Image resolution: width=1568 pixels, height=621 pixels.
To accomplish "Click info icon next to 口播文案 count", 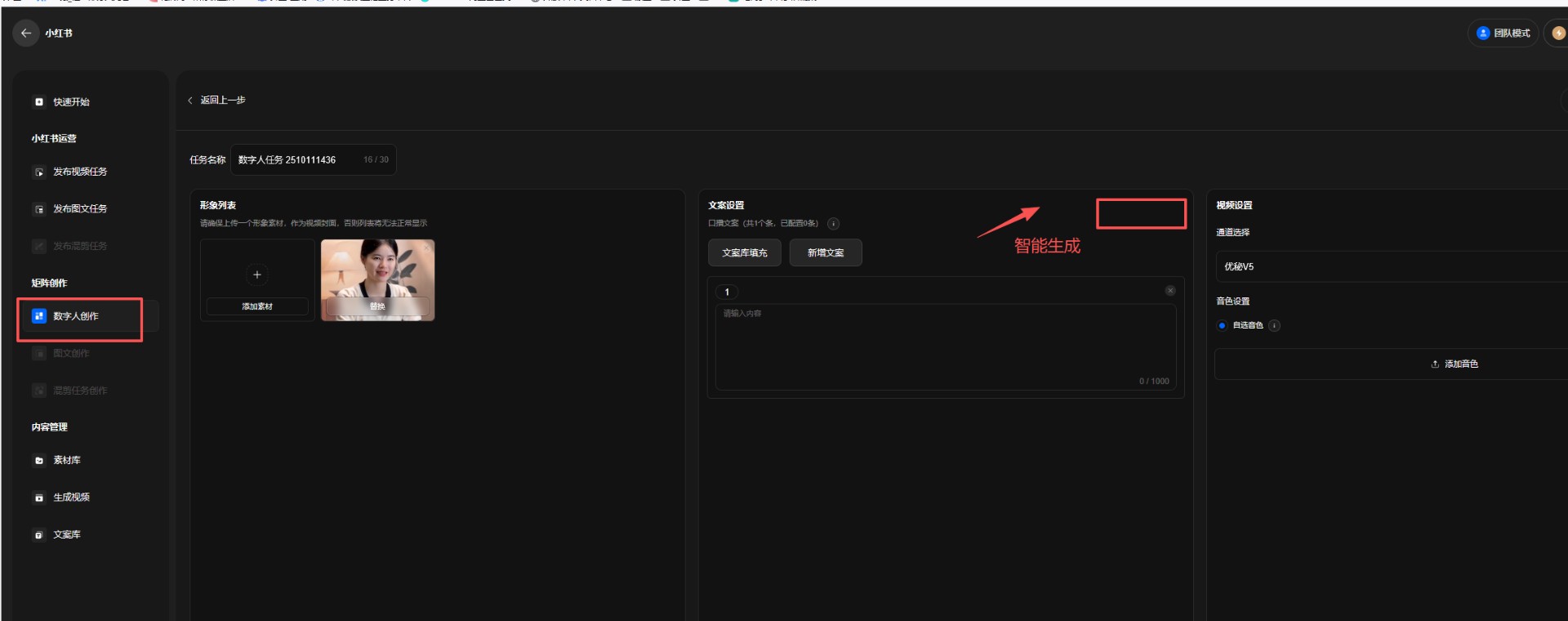I will 833,224.
